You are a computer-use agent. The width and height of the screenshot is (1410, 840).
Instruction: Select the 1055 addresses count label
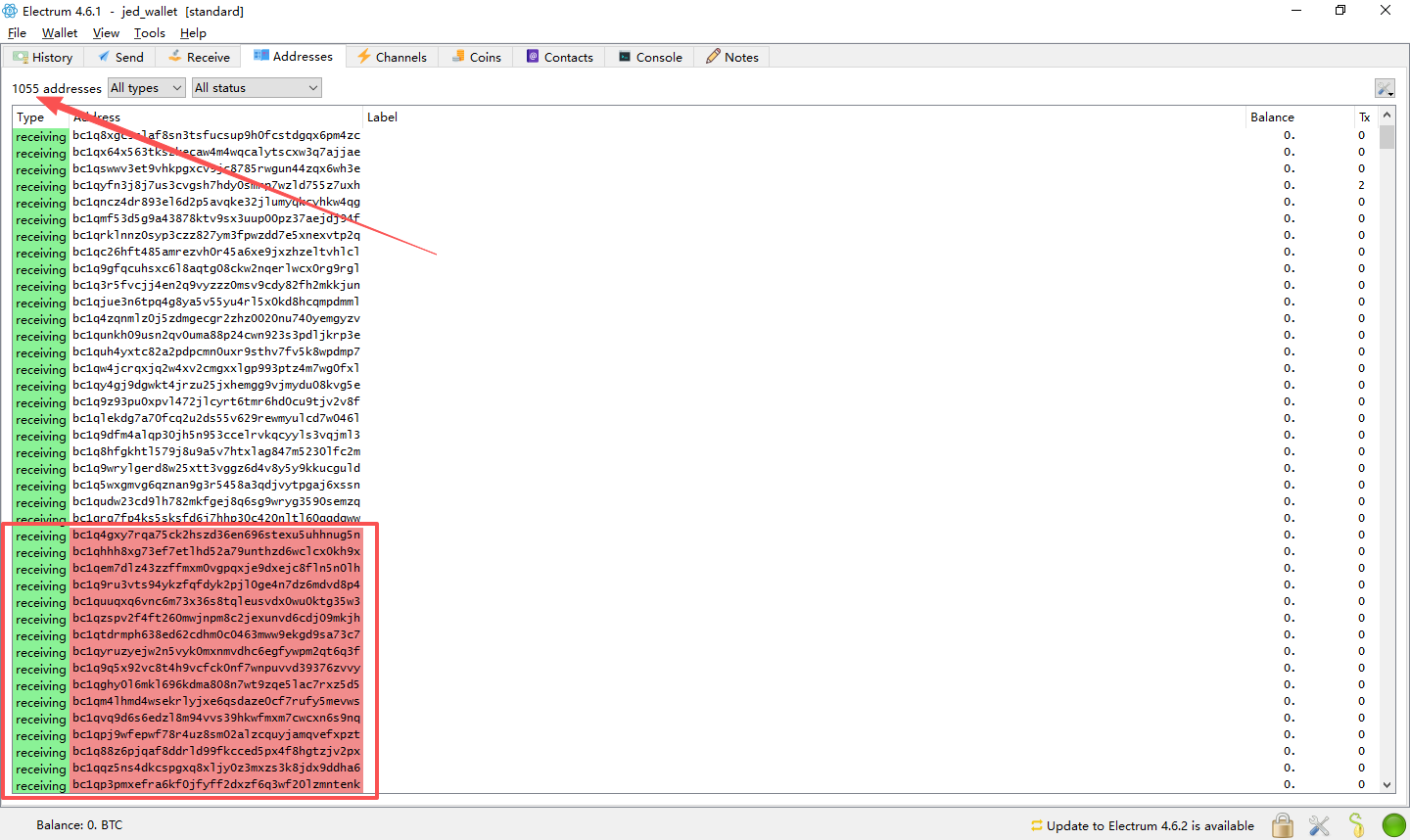click(x=57, y=88)
